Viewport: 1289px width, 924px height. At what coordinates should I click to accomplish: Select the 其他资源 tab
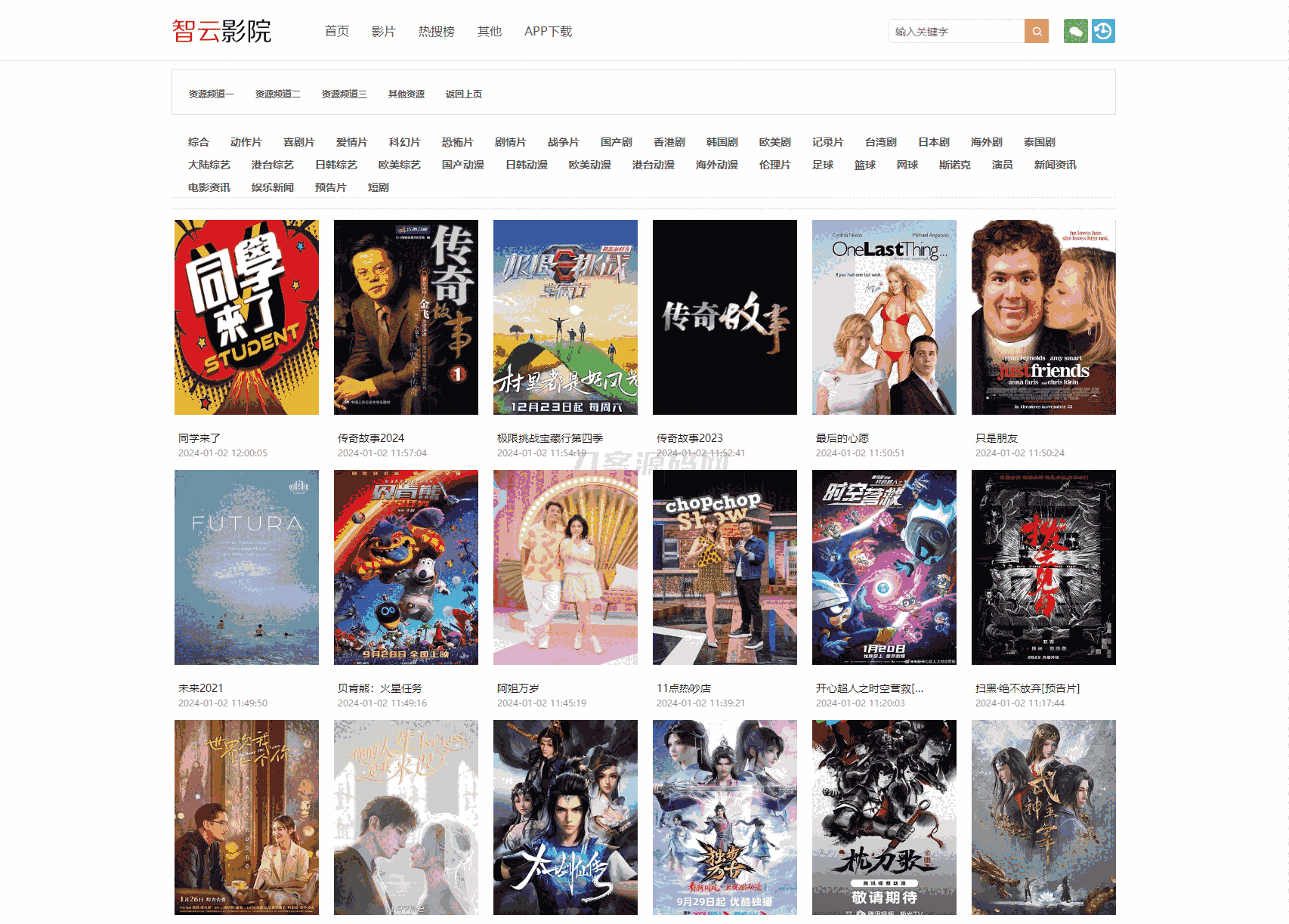406,94
